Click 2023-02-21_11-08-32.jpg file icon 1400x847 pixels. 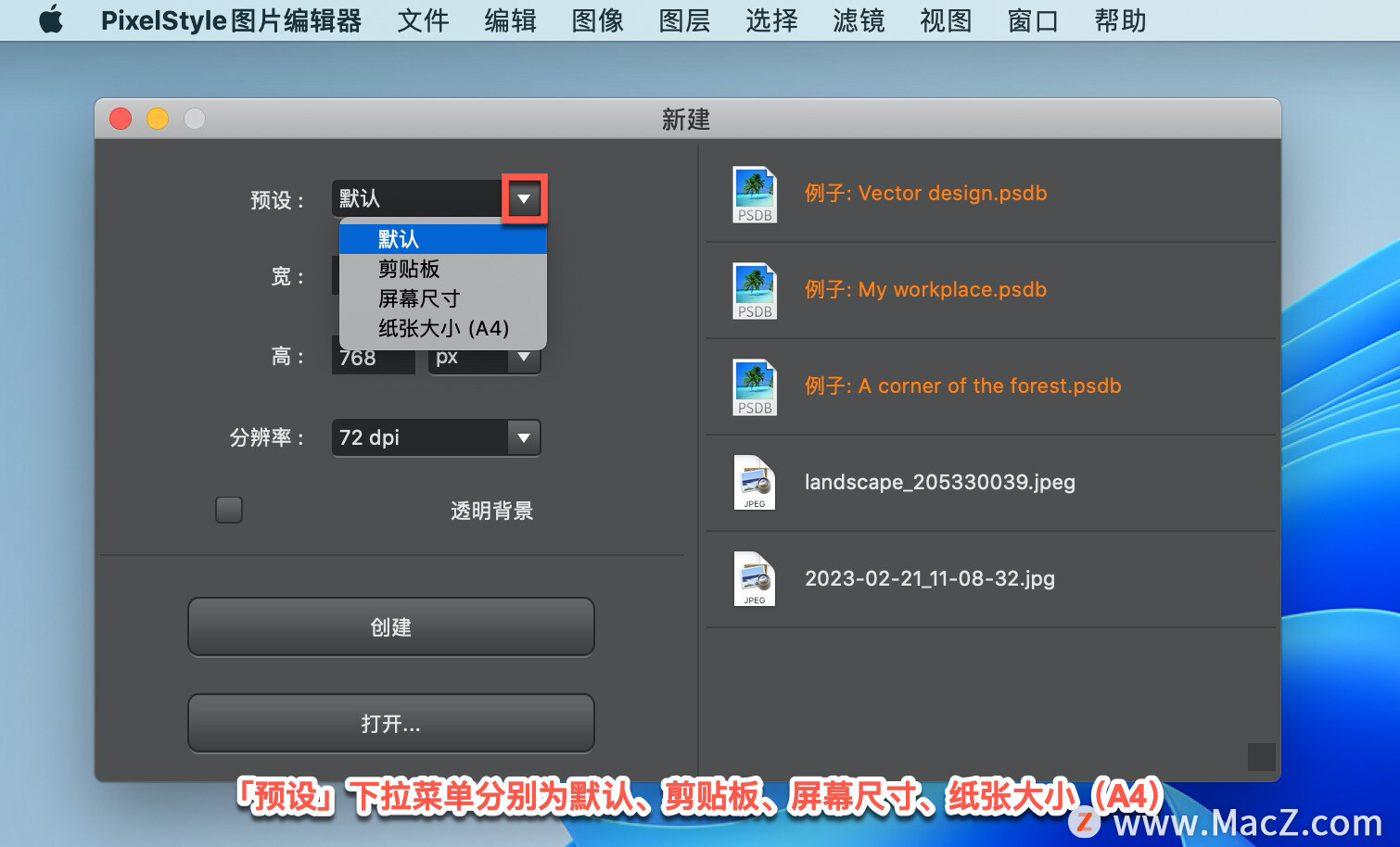(755, 579)
